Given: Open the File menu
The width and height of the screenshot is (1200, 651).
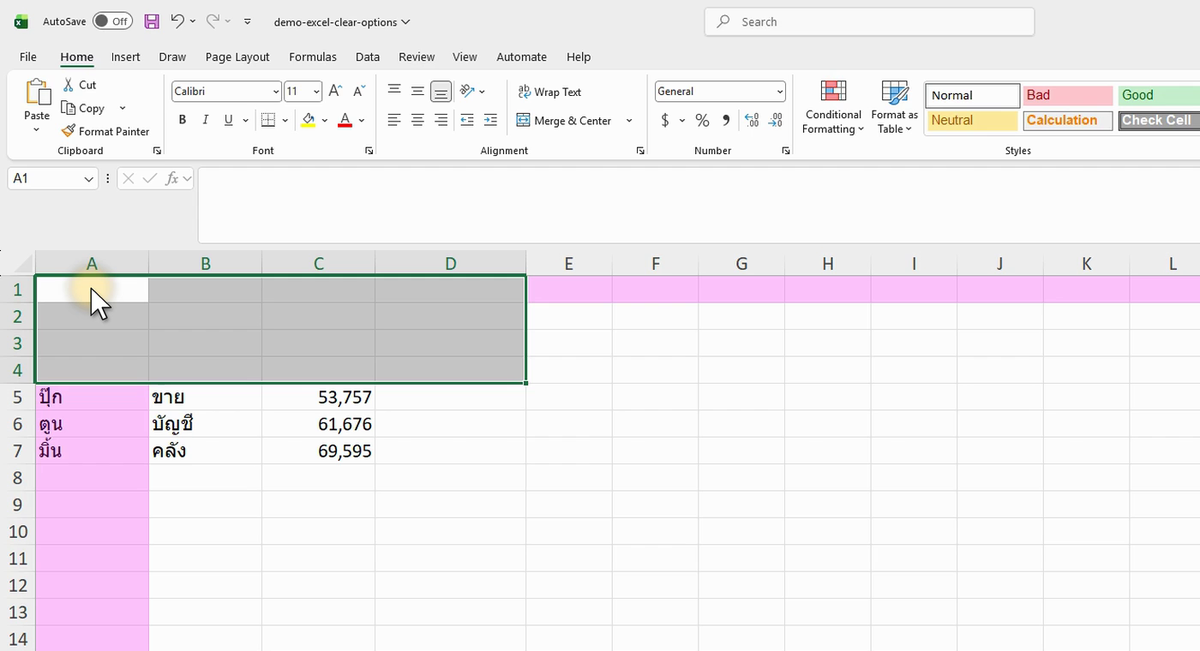Looking at the screenshot, I should (x=28, y=57).
